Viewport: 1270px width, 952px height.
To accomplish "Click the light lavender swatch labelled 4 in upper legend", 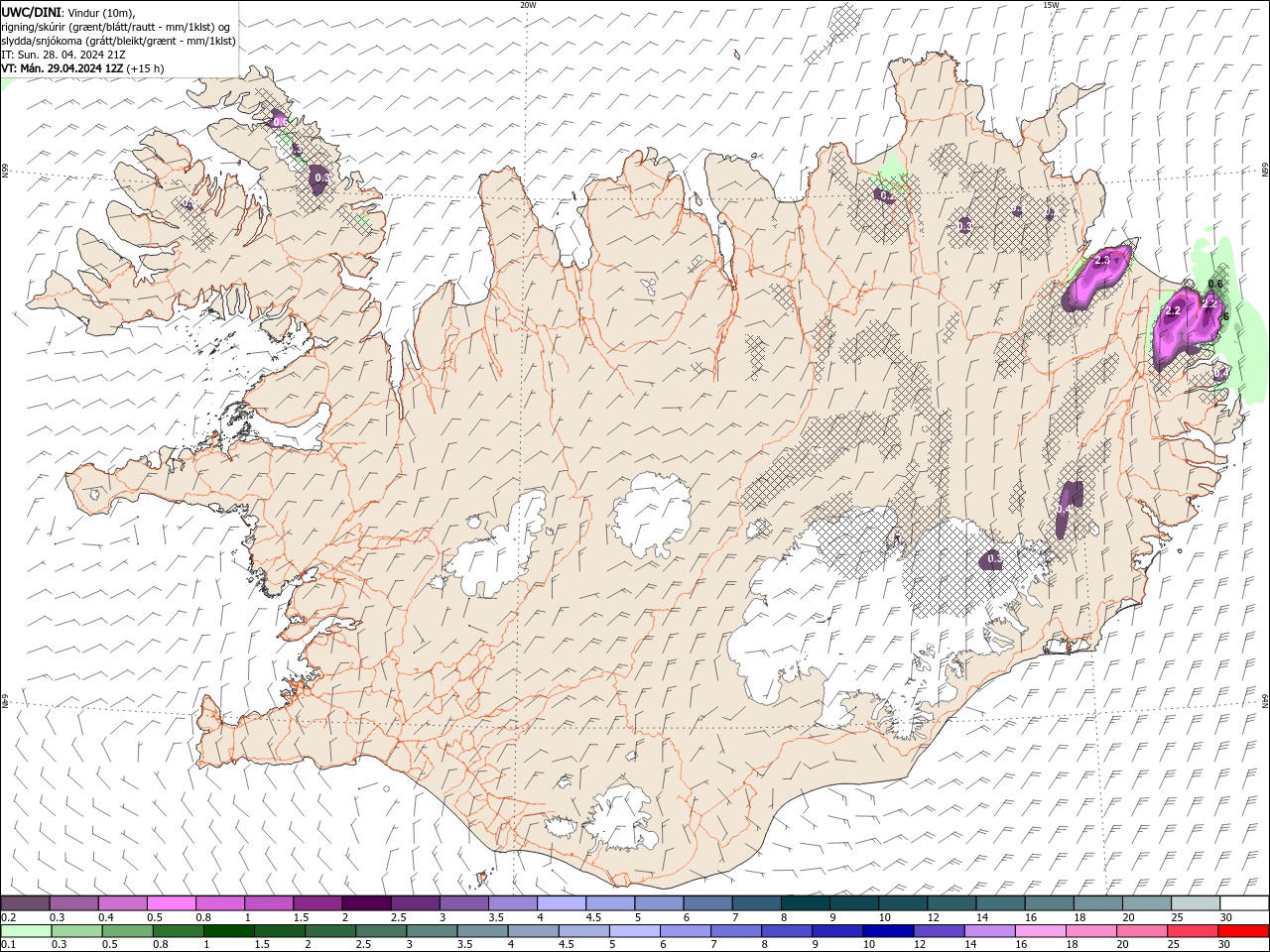I will pyautogui.click(x=562, y=902).
